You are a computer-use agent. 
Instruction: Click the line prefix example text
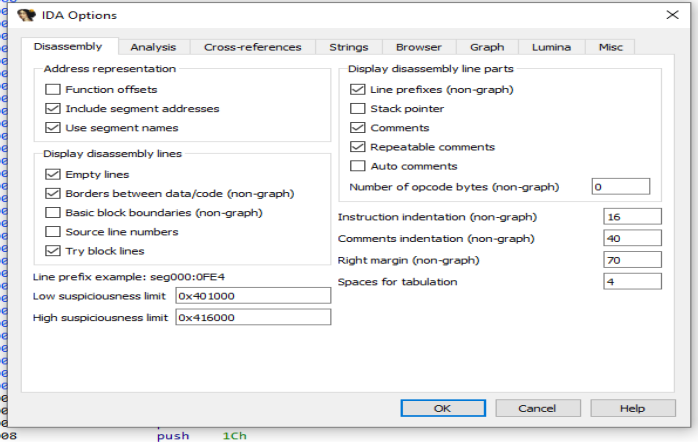[129, 277]
